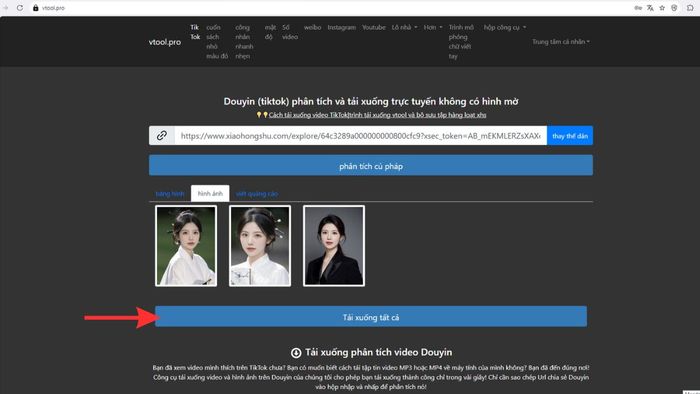Open the first thumbnail with green background
The image size is (700, 394).
pyautogui.click(x=186, y=246)
